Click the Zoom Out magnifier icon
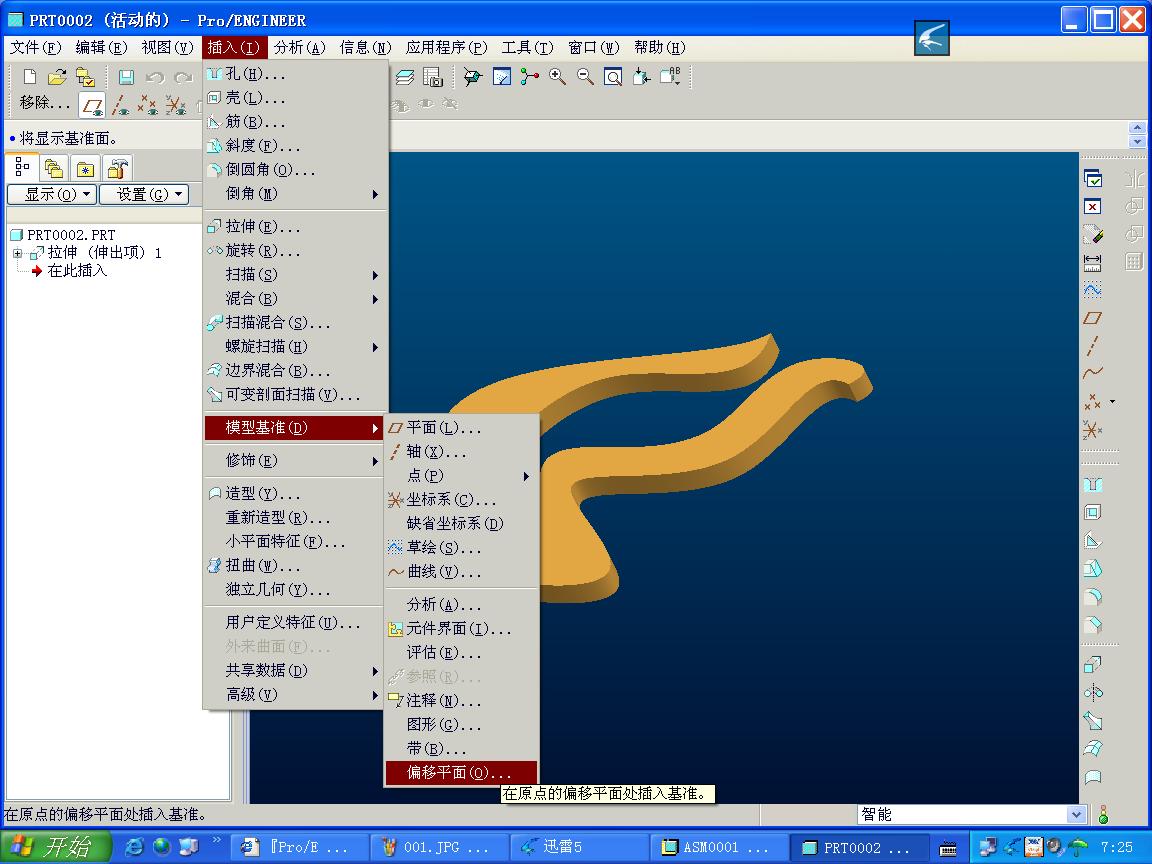The image size is (1152, 864). click(586, 76)
